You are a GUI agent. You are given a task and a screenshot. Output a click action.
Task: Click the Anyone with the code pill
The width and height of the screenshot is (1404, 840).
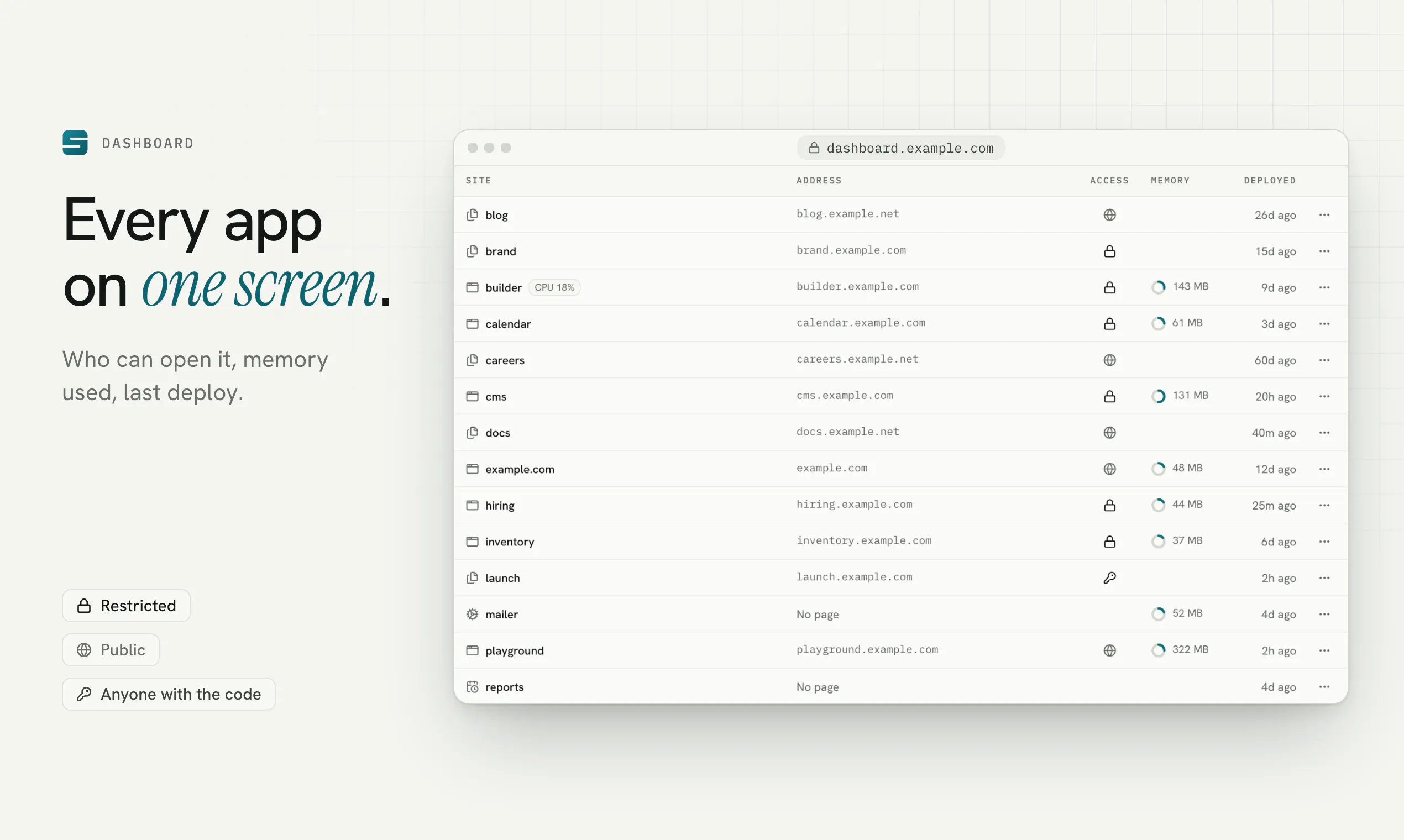click(x=169, y=694)
